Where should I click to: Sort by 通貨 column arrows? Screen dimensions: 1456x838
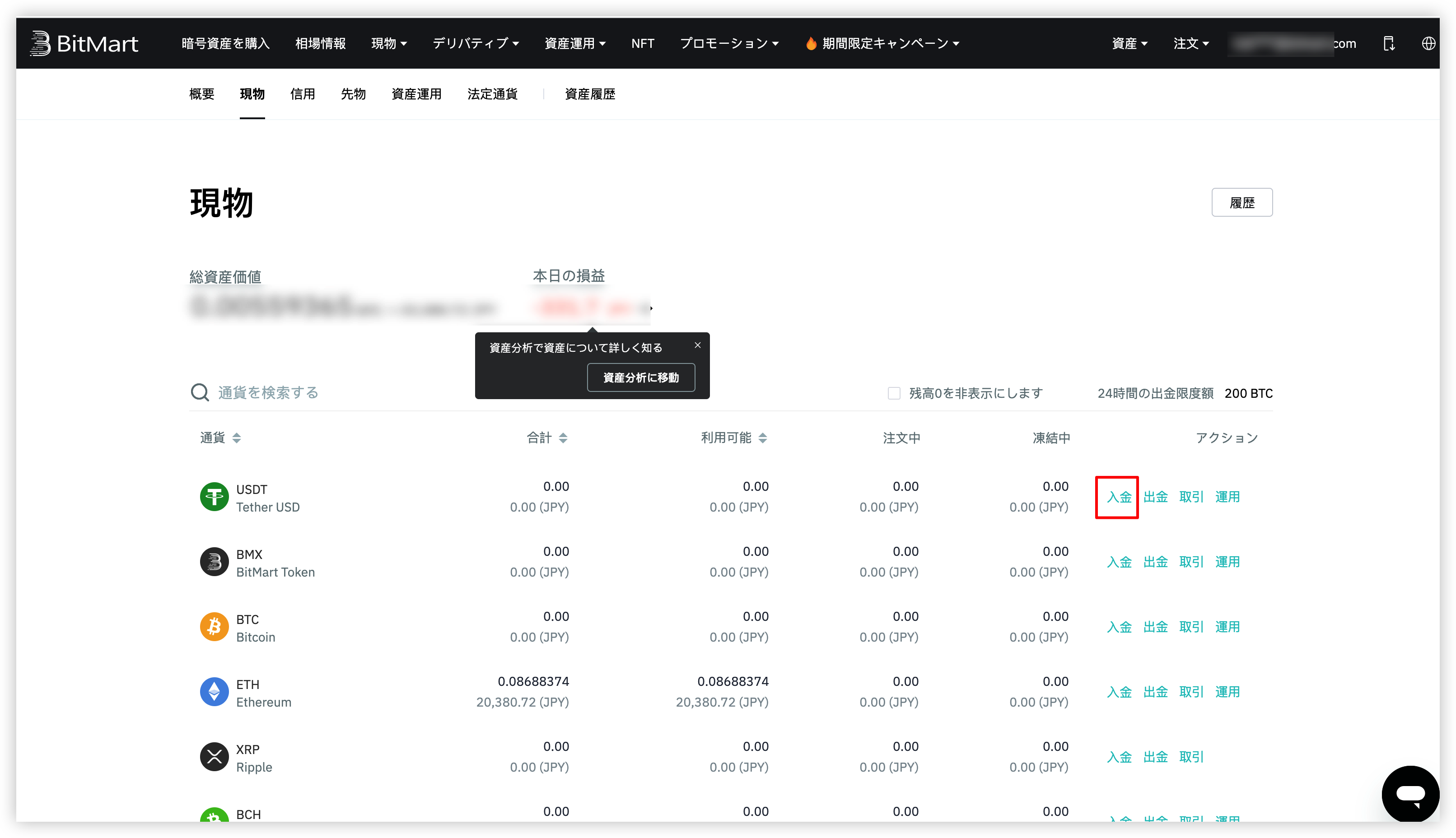click(x=237, y=438)
